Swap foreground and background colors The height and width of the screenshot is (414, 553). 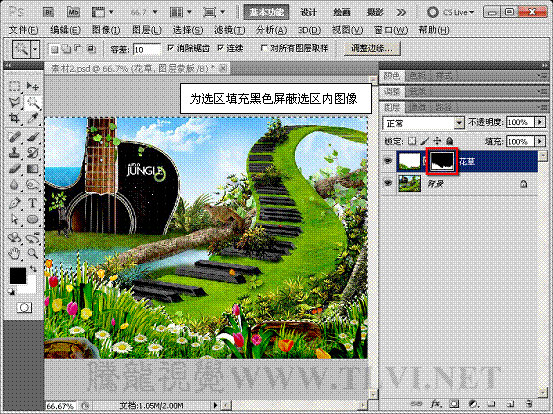click(x=33, y=269)
